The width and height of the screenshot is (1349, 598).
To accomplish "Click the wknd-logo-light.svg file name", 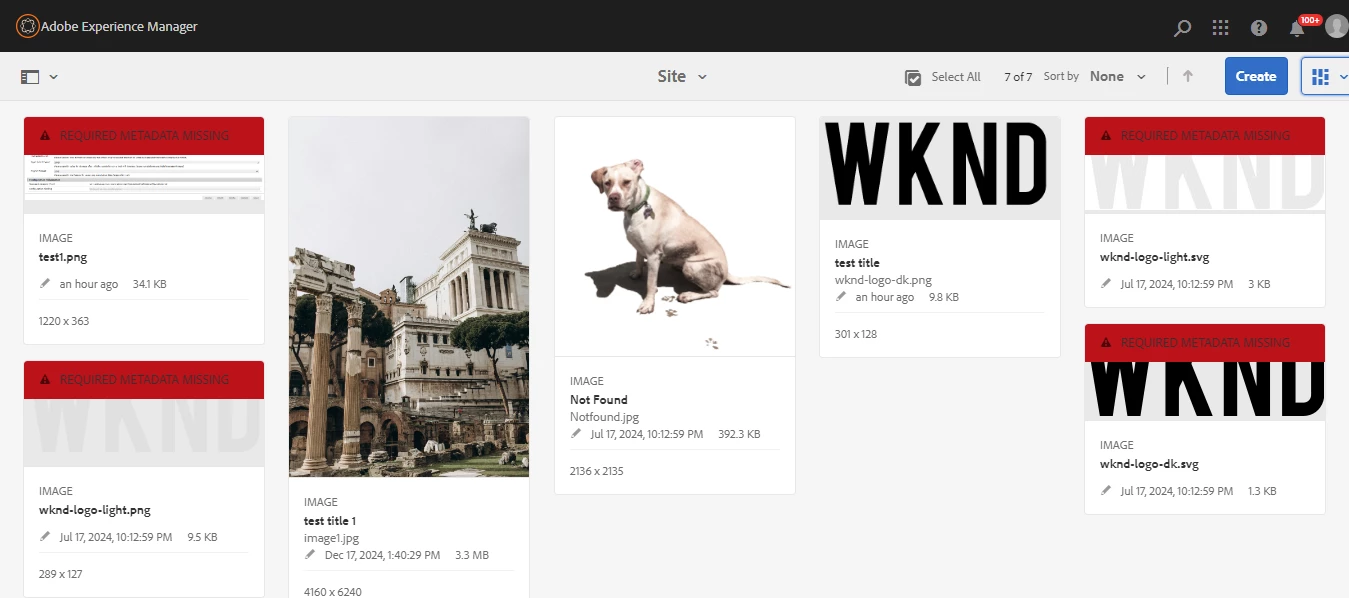I will coord(1154,257).
